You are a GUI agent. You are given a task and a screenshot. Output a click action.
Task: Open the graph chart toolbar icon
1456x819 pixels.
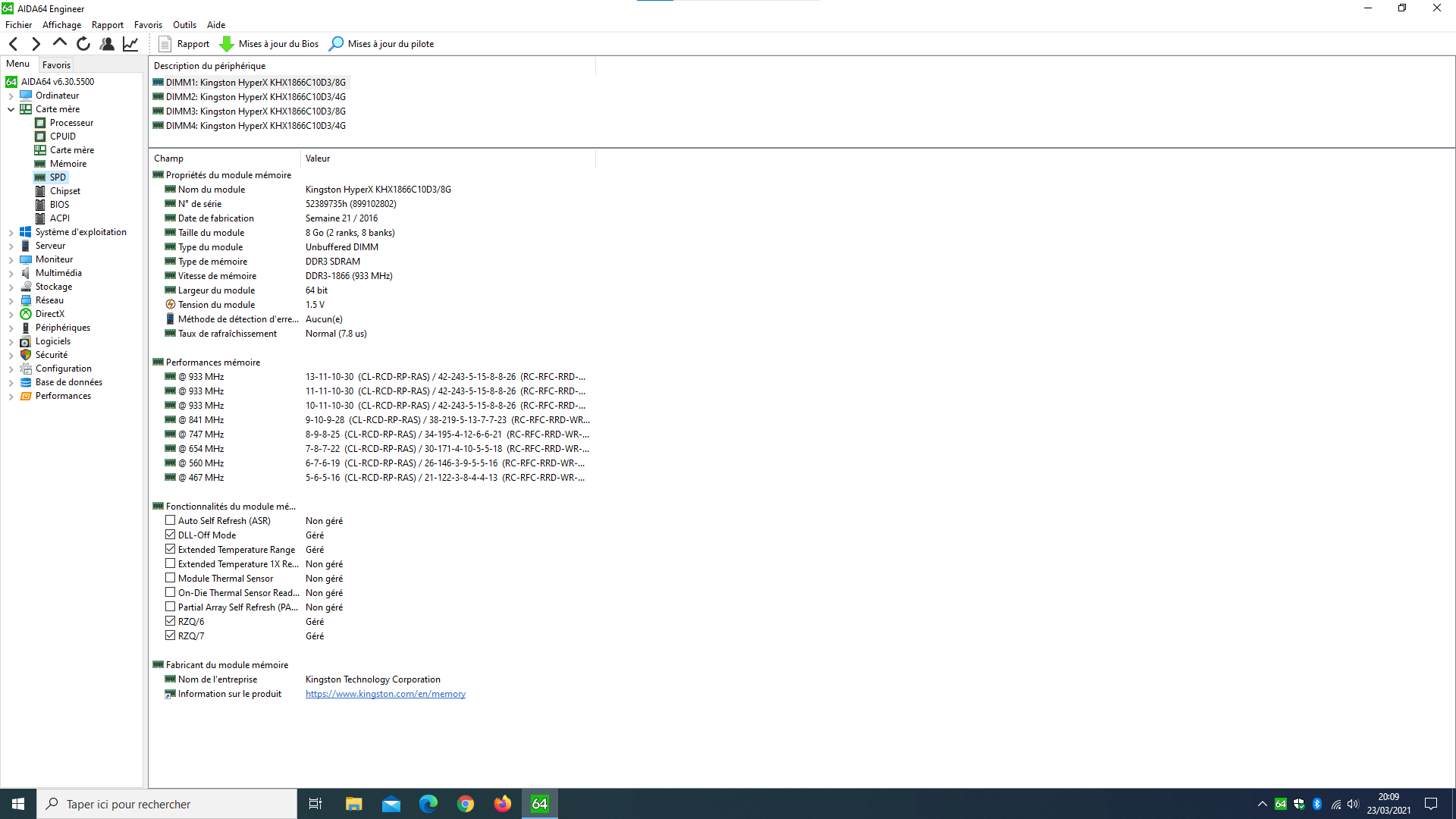click(130, 44)
